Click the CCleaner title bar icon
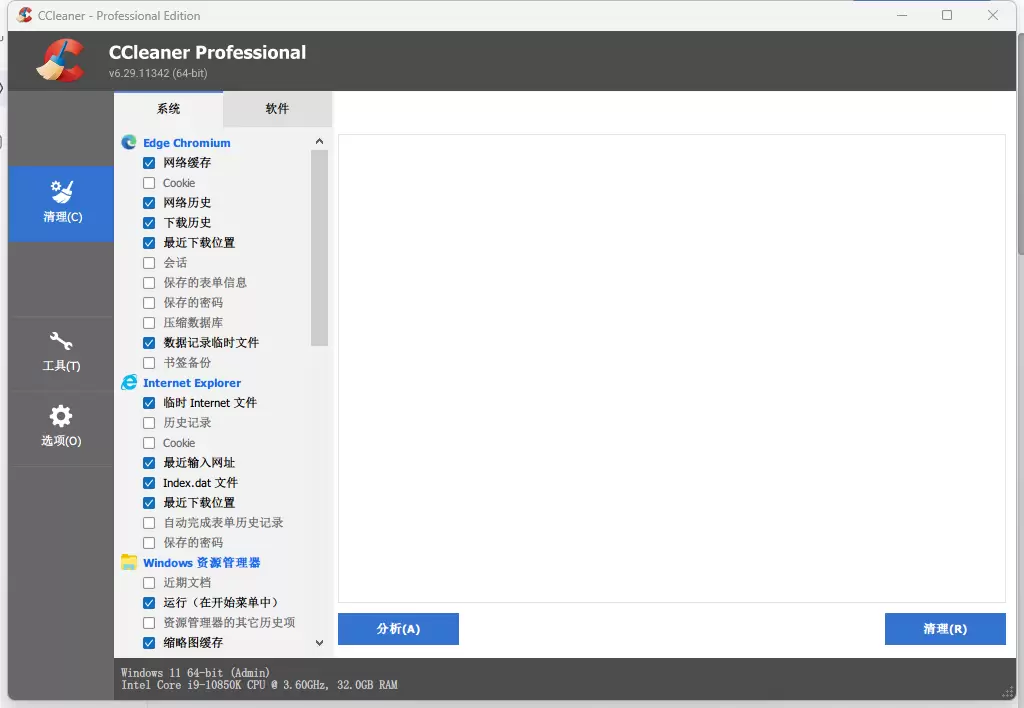Screen dimensions: 1024x708 pyautogui.click(x=25, y=15)
